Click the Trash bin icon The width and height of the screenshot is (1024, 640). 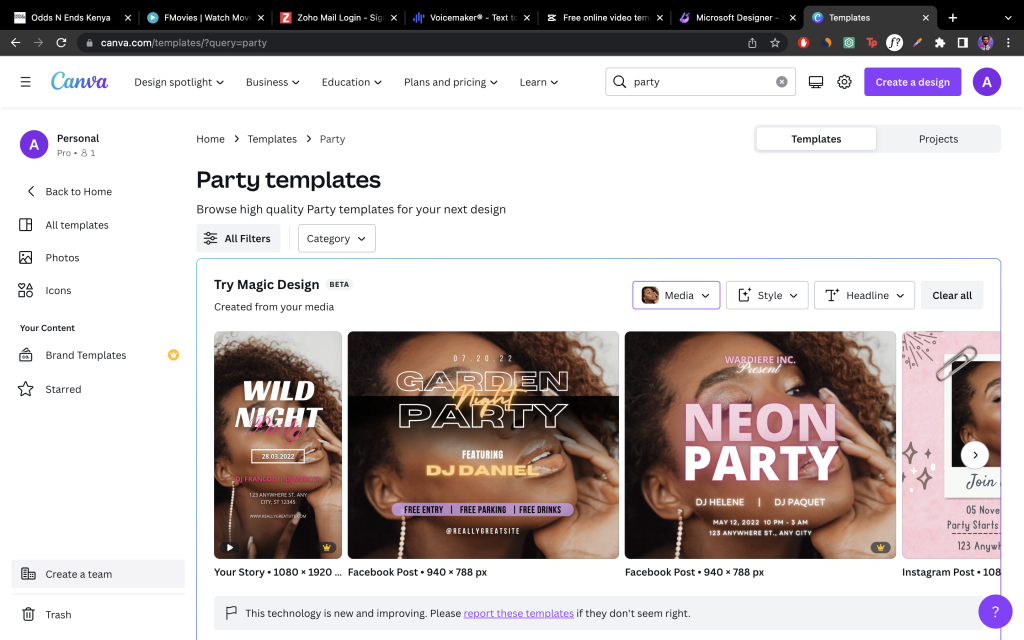28,614
